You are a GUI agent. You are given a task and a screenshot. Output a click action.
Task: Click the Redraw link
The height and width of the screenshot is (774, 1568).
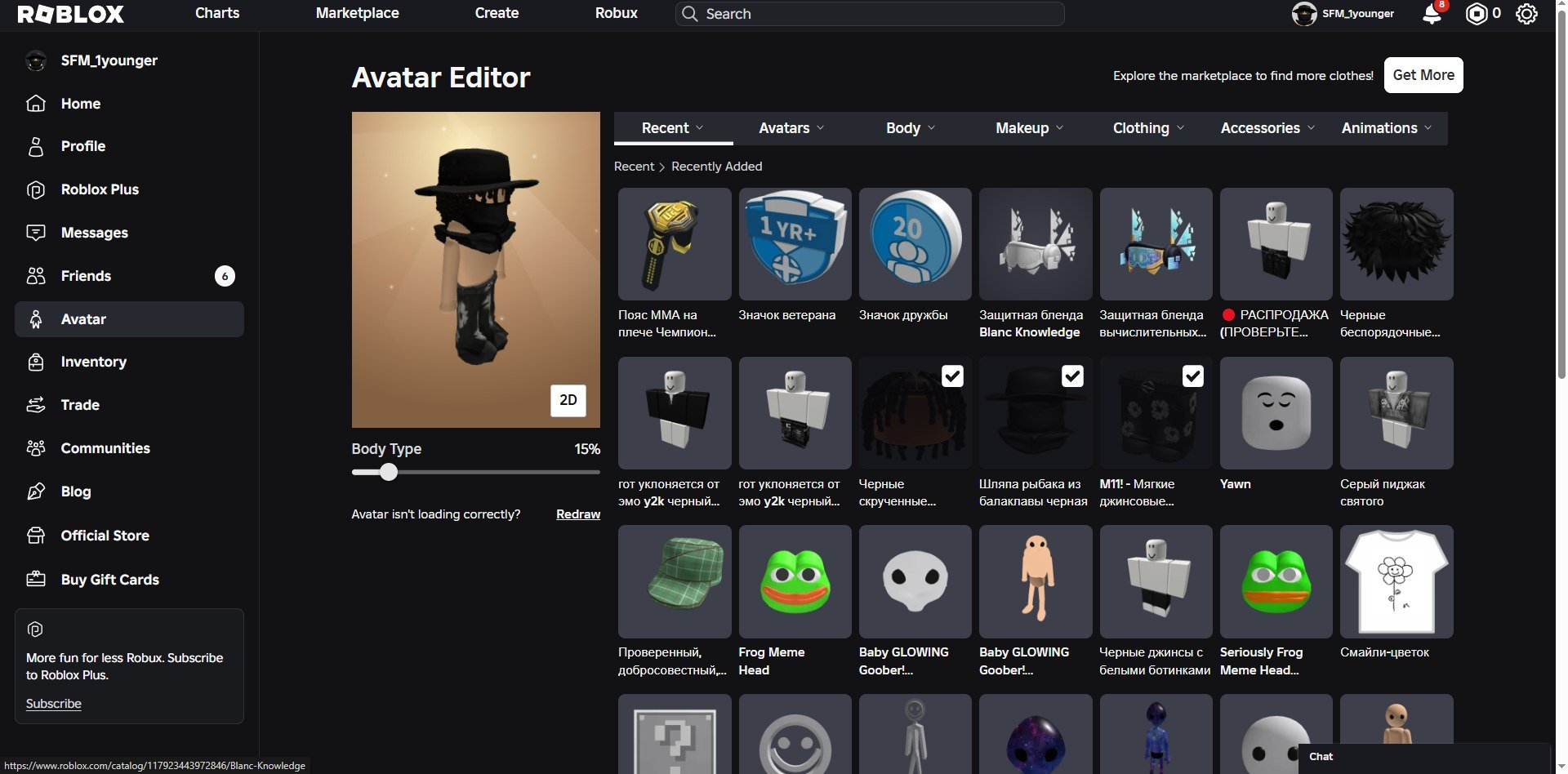578,514
